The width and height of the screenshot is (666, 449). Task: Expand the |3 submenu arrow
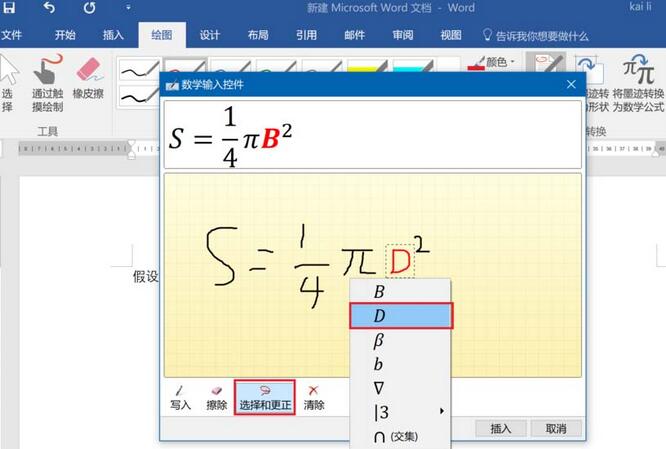[x=442, y=411]
